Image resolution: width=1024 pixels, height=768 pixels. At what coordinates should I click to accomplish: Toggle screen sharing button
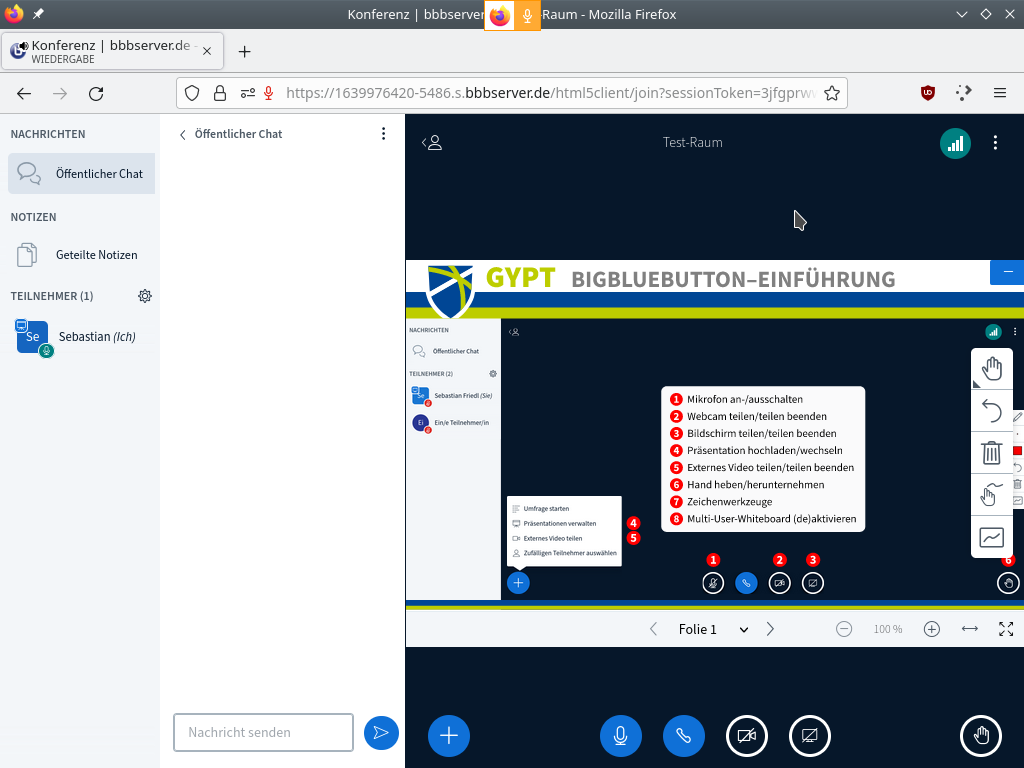pyautogui.click(x=810, y=736)
